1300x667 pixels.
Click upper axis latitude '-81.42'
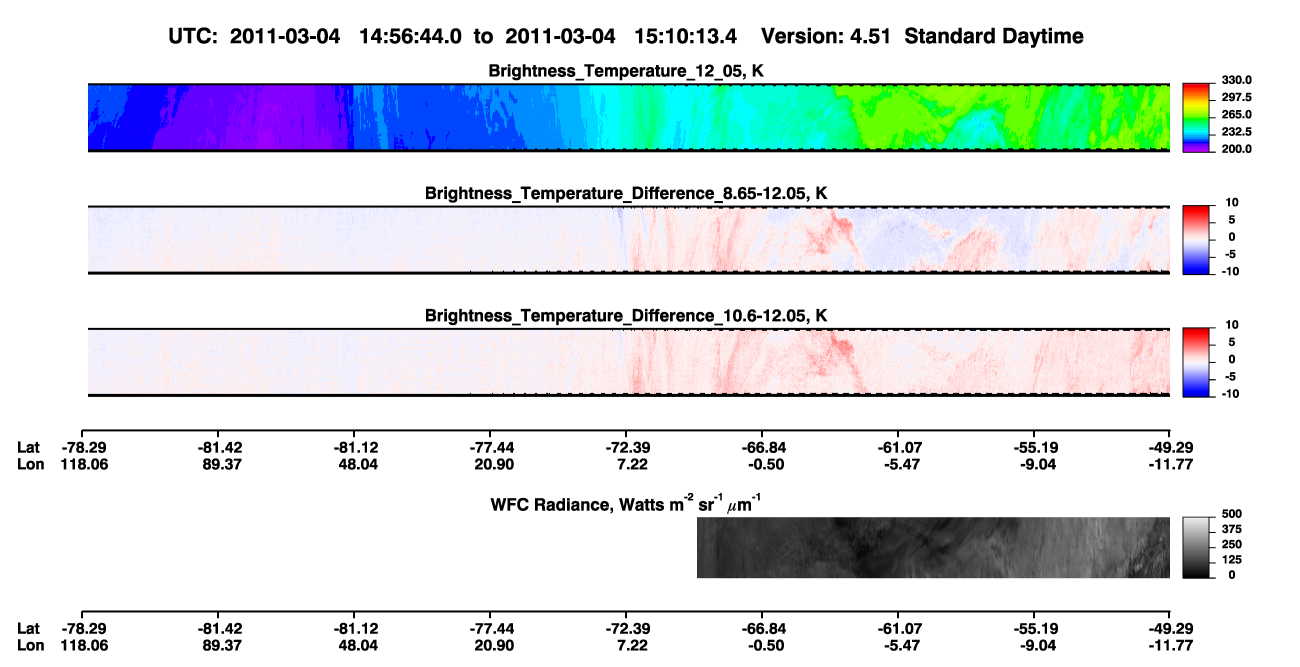(217, 447)
